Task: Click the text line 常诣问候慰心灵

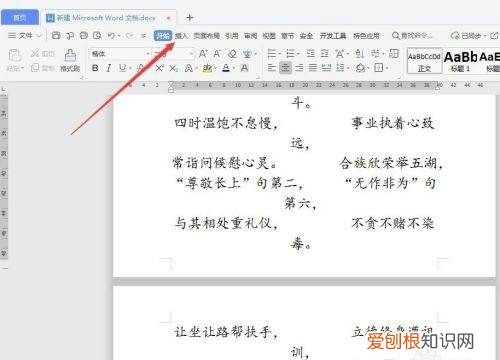Action: click(x=225, y=163)
